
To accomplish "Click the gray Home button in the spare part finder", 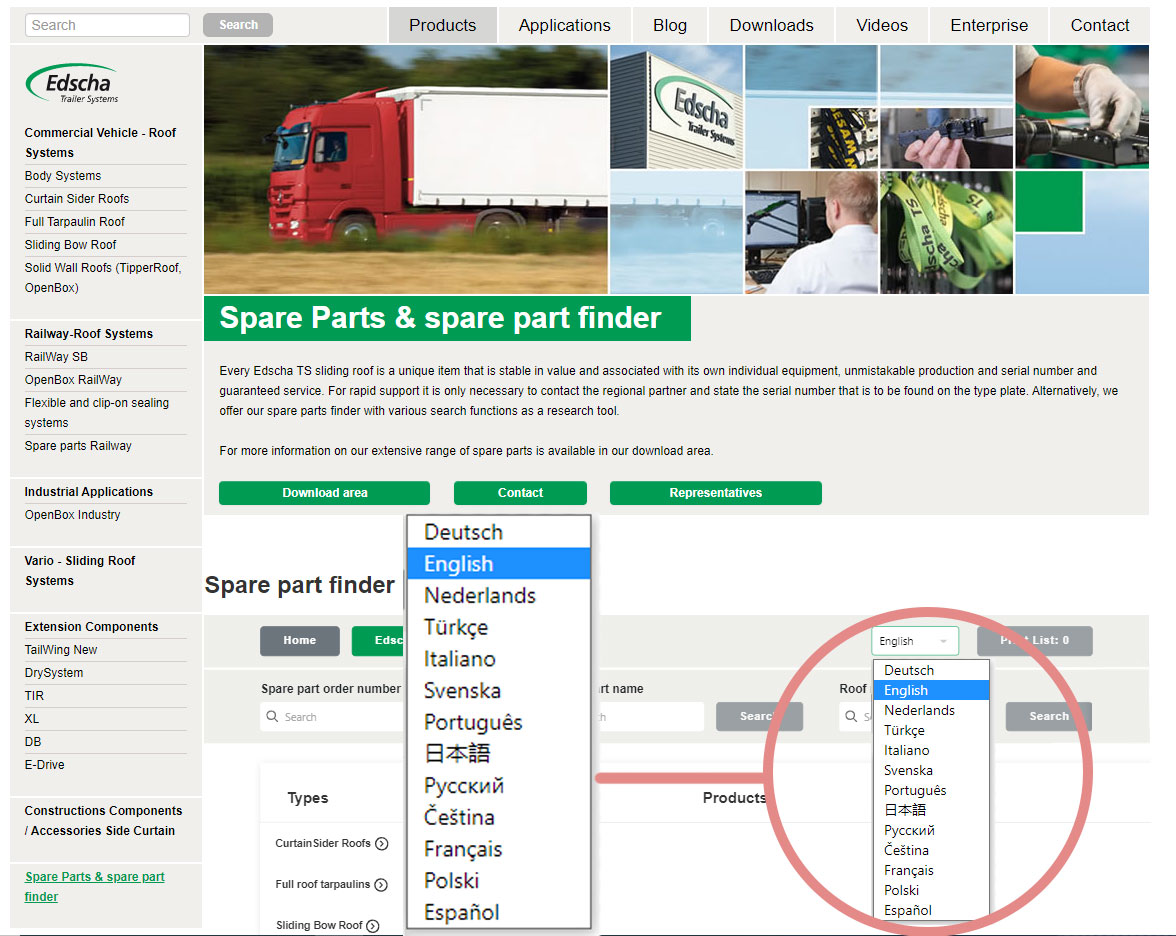I will click(300, 640).
